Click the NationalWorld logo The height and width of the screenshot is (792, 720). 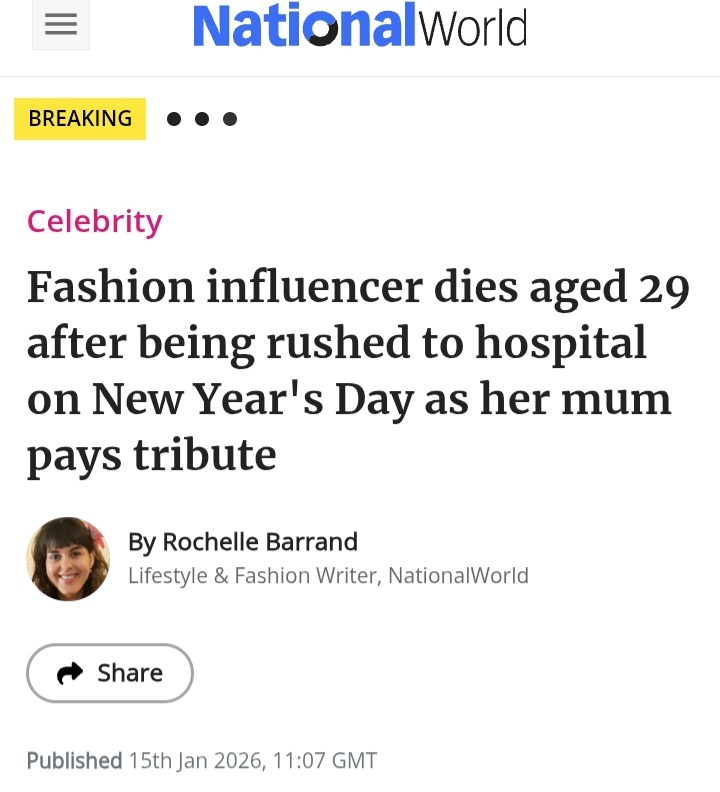[x=359, y=27]
